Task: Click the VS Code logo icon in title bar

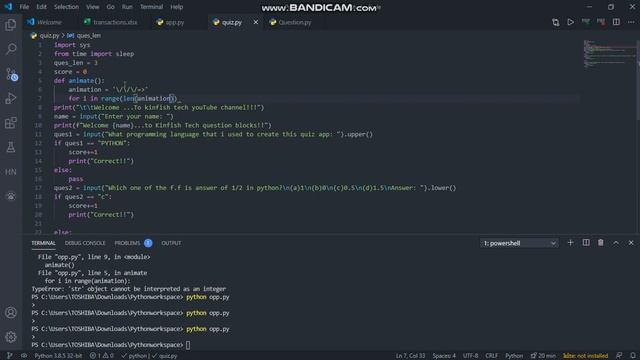Action: (8, 7)
